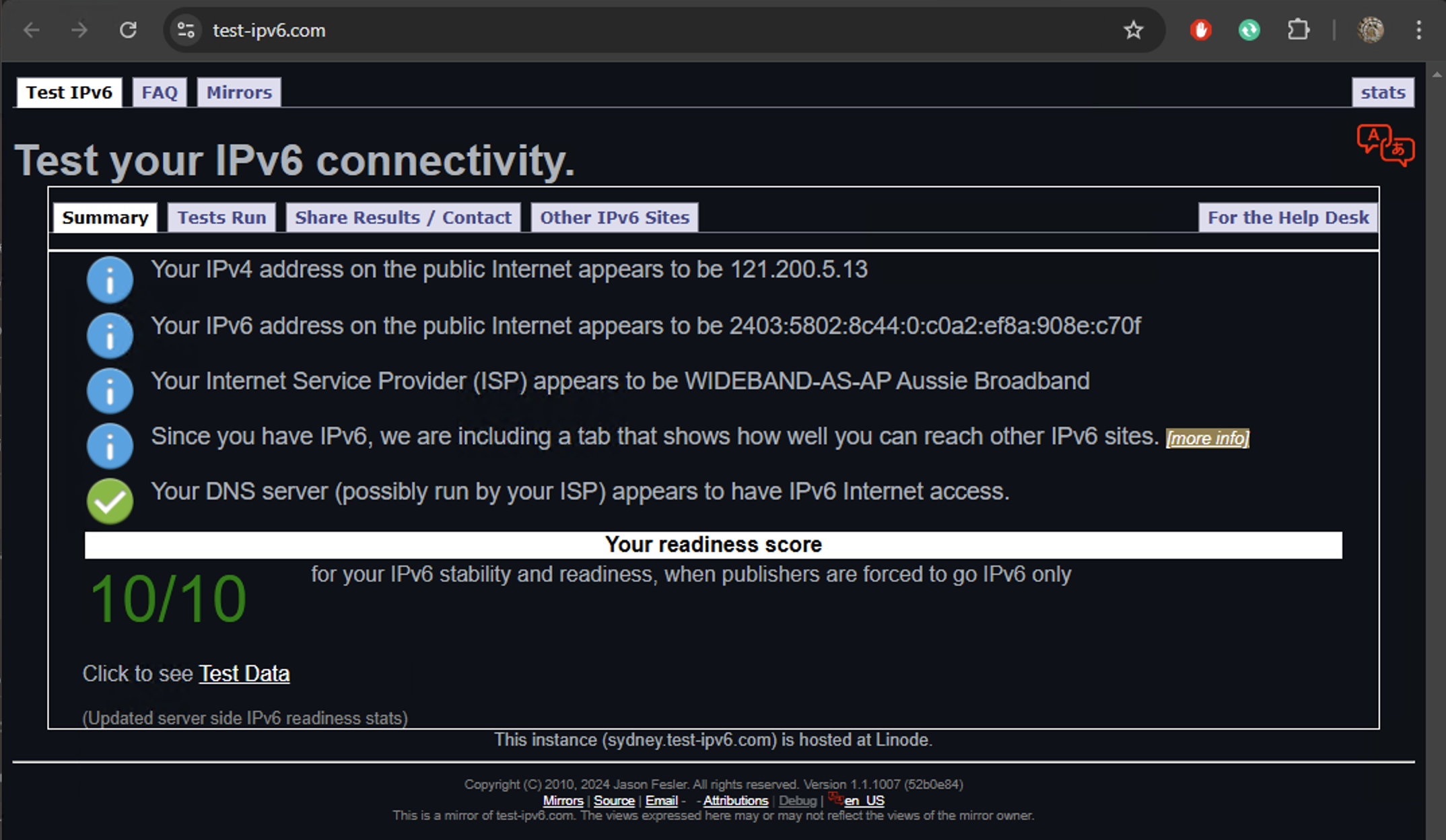Click the bookmark/star icon in address bar
The height and width of the screenshot is (840, 1446).
pyautogui.click(x=1133, y=30)
